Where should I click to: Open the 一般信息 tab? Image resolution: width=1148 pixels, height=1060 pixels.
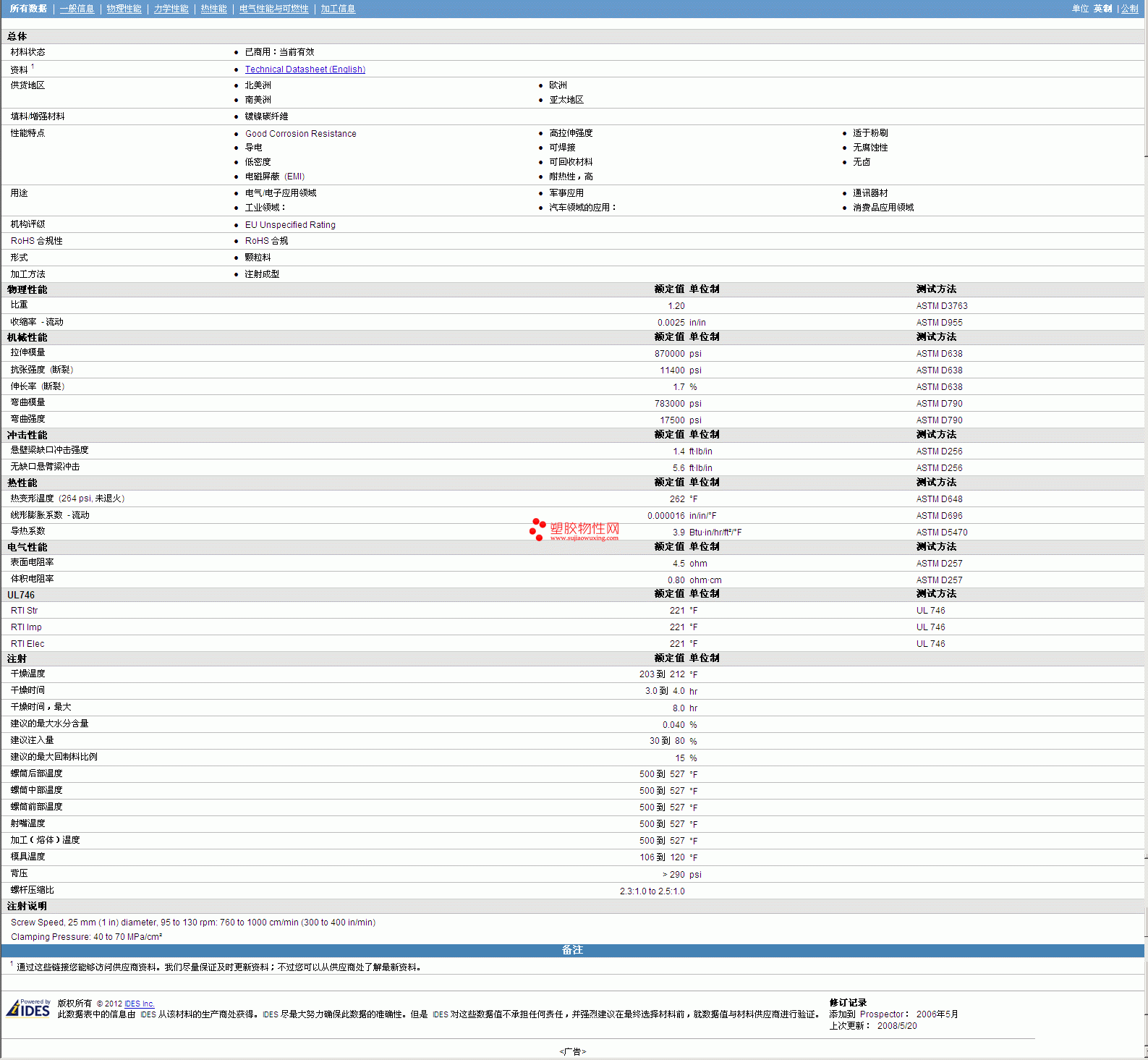(77, 9)
